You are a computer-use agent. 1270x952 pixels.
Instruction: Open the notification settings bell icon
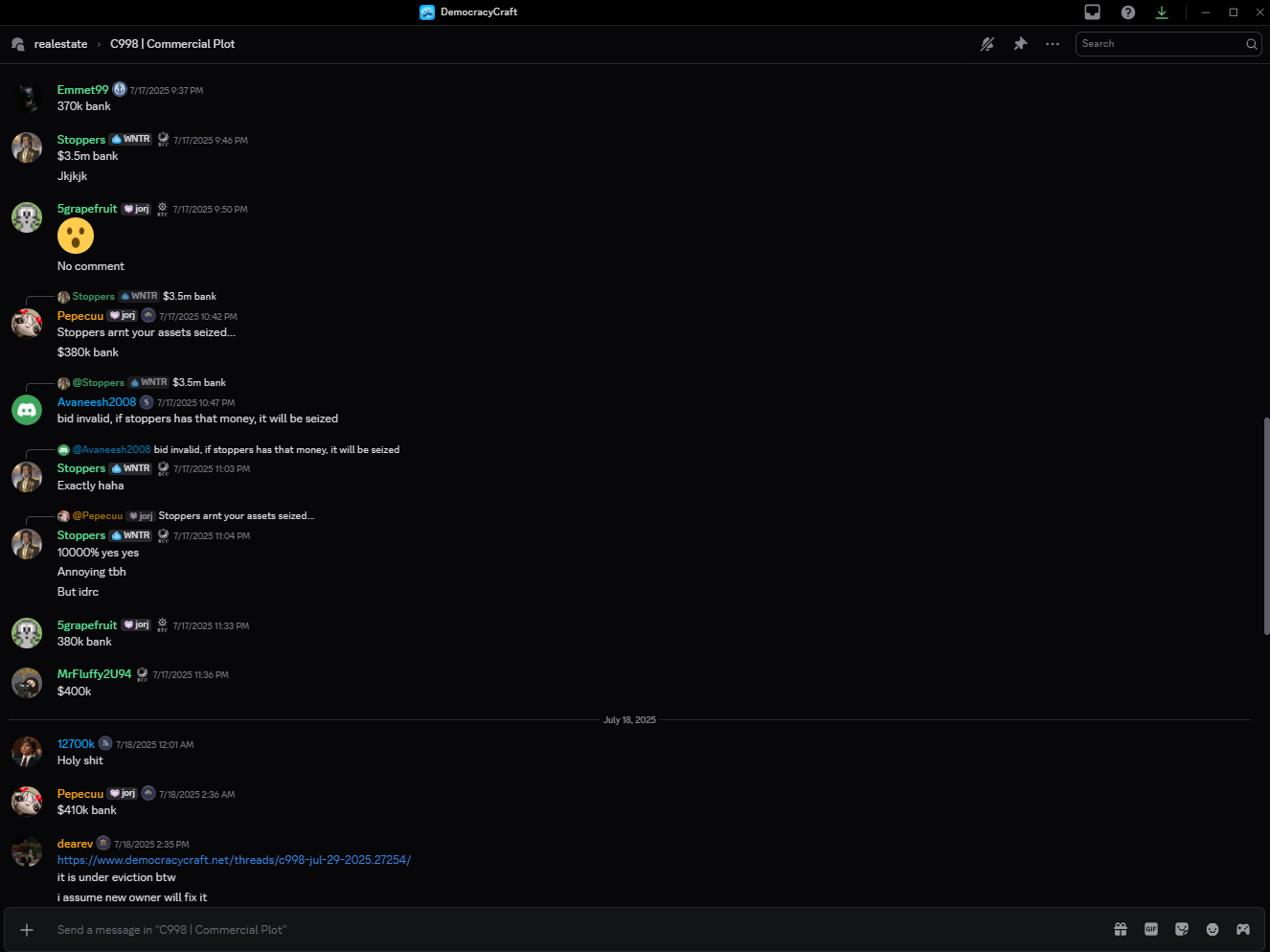[x=987, y=44]
